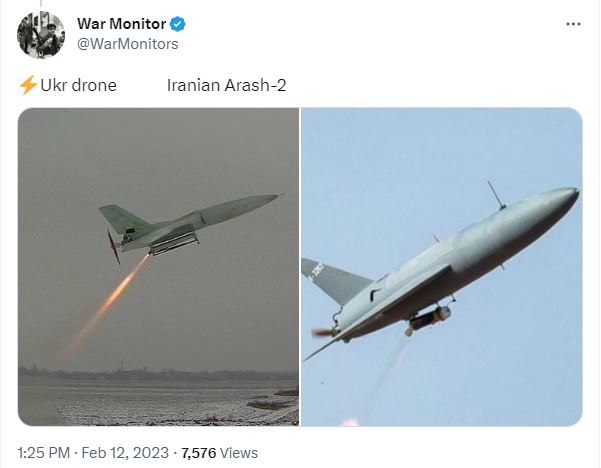
Task: Click the Feb 12, 2023 date
Action: pyautogui.click(x=125, y=453)
